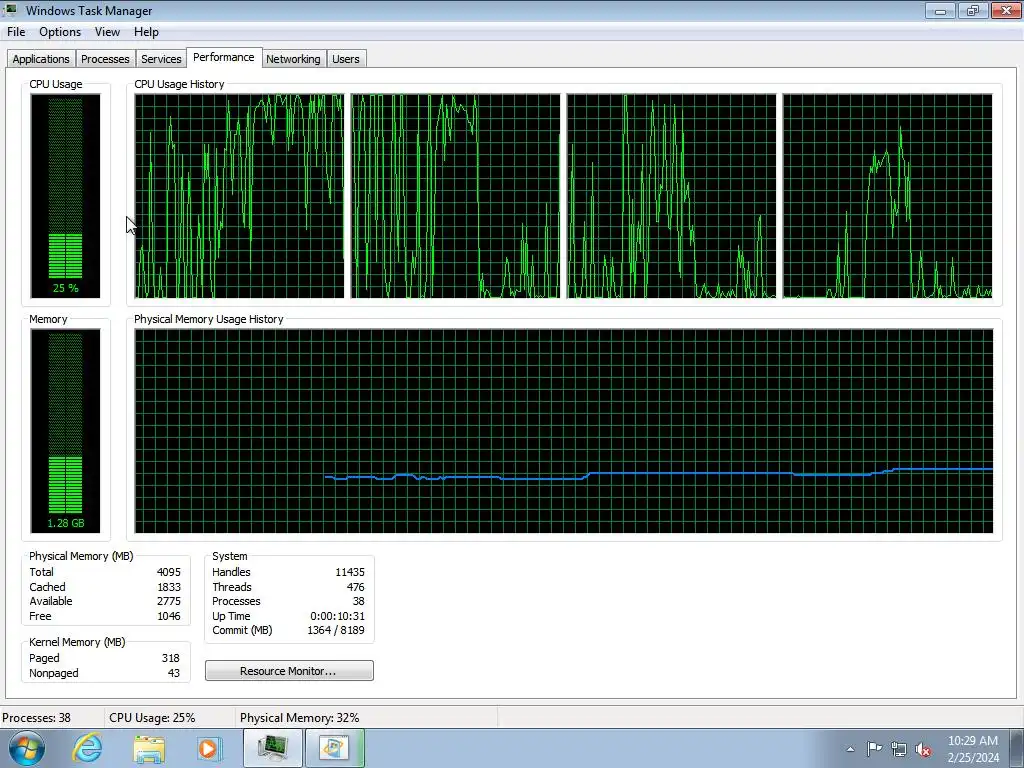This screenshot has width=1024, height=768.
Task: Click the Resource Monitor button
Action: [289, 671]
